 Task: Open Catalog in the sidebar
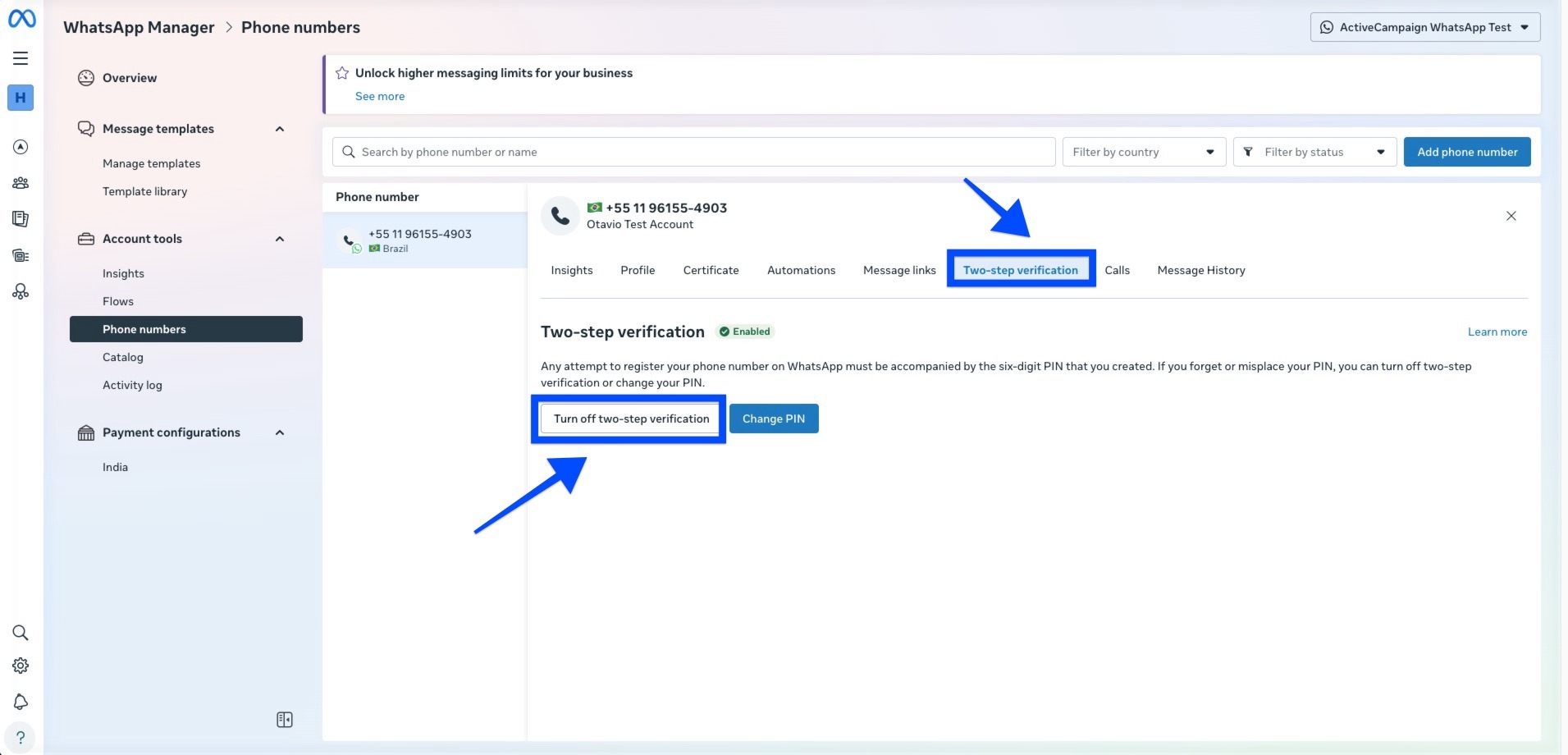pyautogui.click(x=123, y=357)
